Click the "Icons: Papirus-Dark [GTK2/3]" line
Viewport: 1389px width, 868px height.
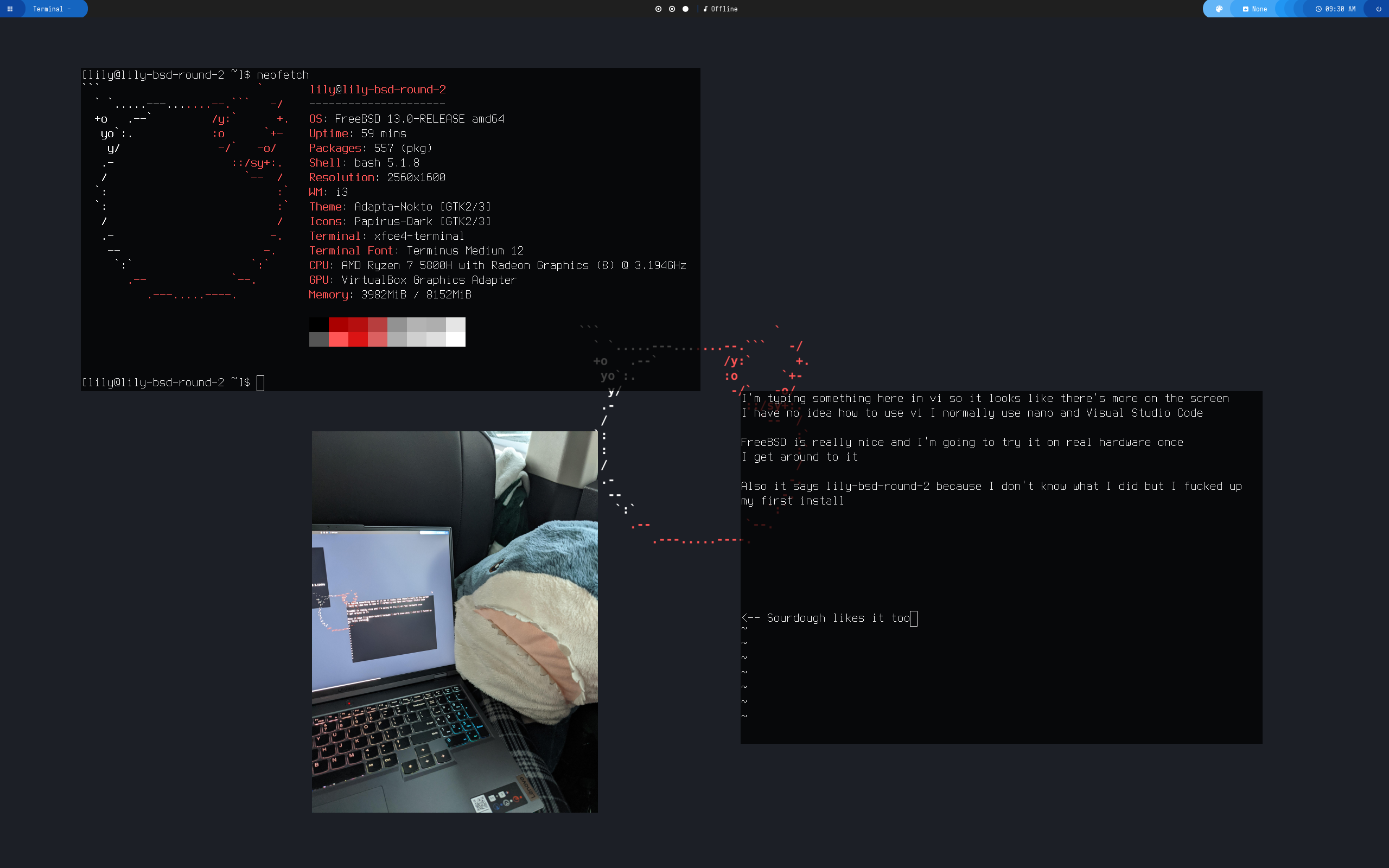[x=400, y=221]
